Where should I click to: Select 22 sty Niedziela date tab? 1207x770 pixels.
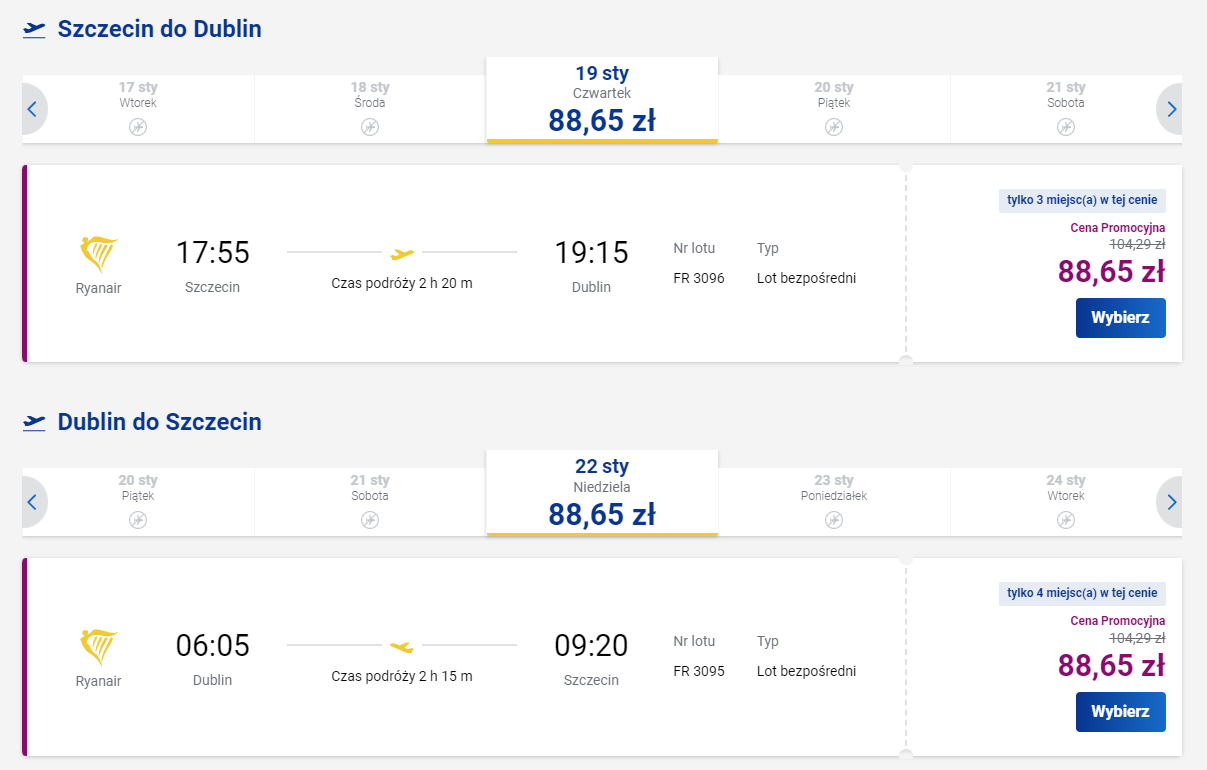602,493
